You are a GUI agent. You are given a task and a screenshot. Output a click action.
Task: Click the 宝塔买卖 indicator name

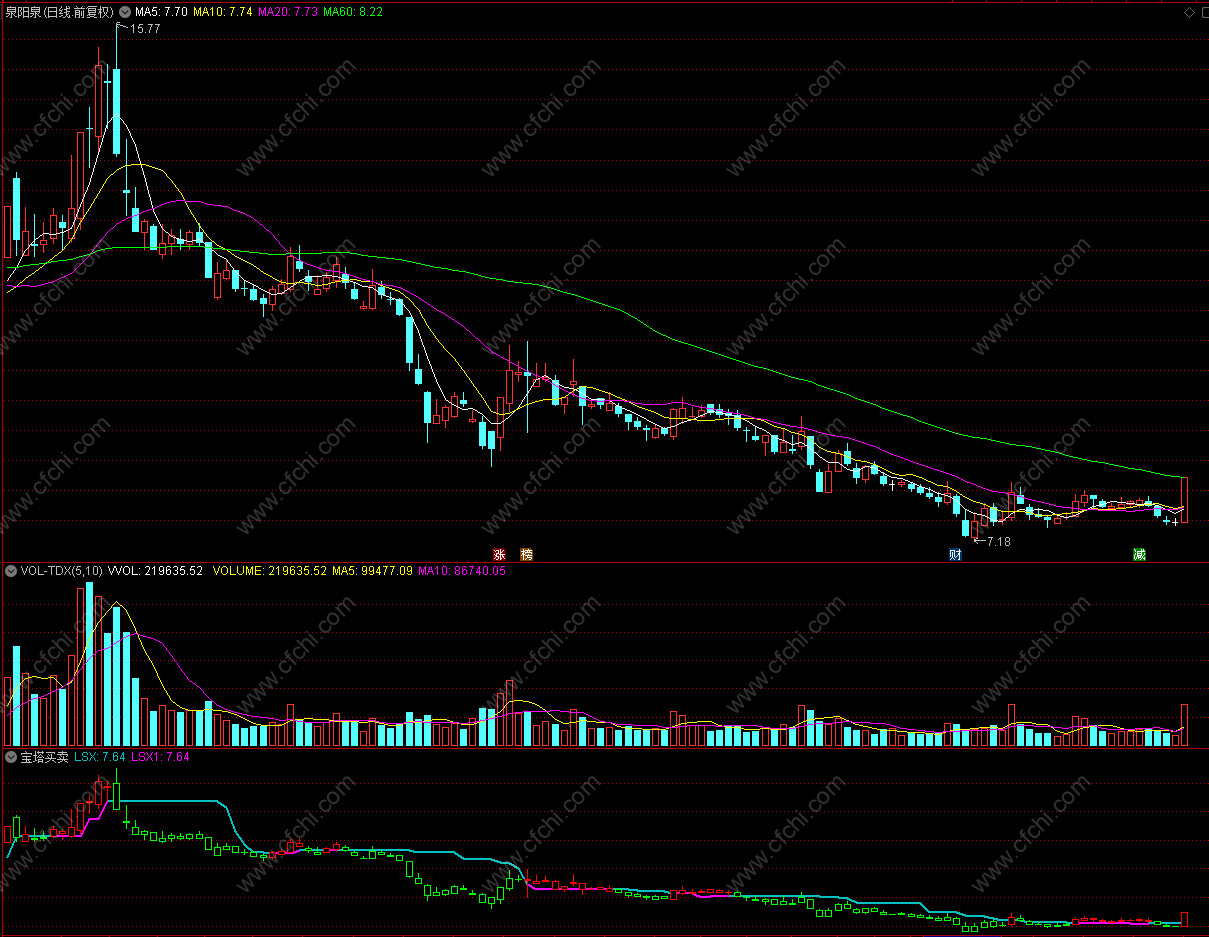click(x=44, y=757)
